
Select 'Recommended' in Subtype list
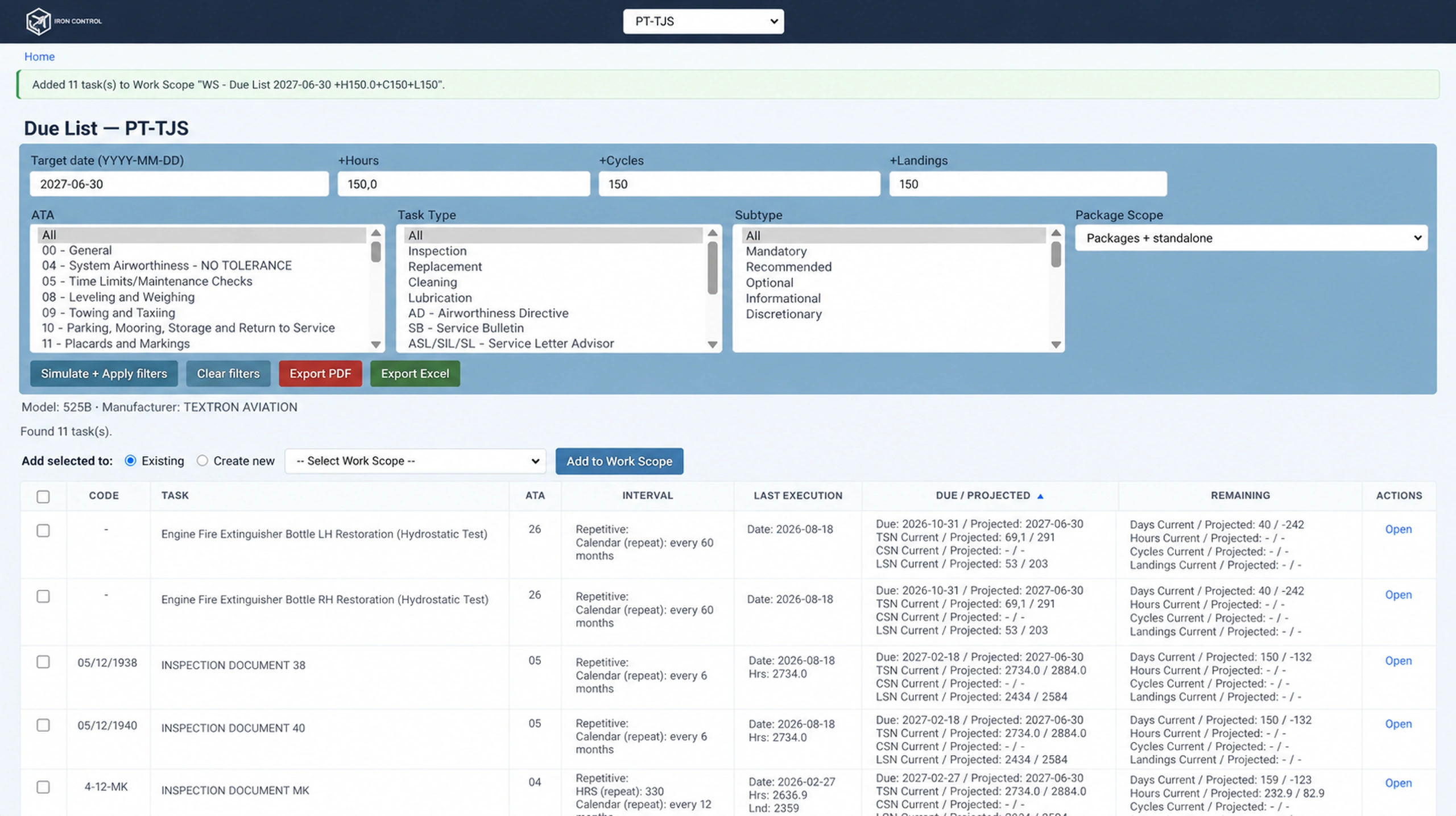[x=788, y=267]
